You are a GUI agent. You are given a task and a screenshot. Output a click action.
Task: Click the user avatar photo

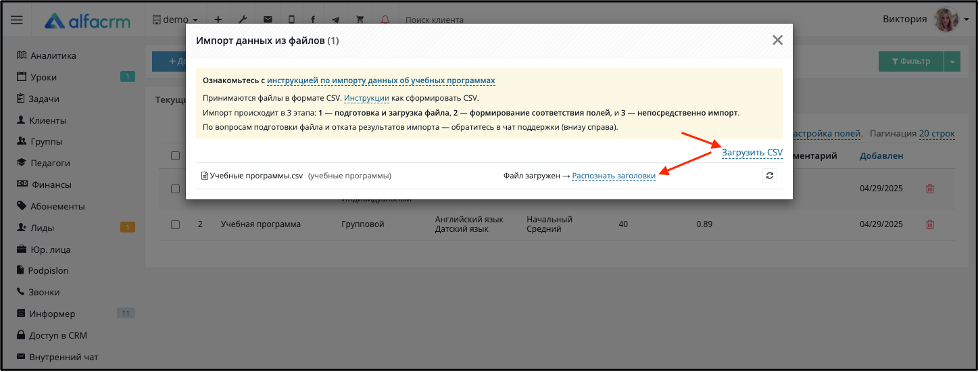946,20
